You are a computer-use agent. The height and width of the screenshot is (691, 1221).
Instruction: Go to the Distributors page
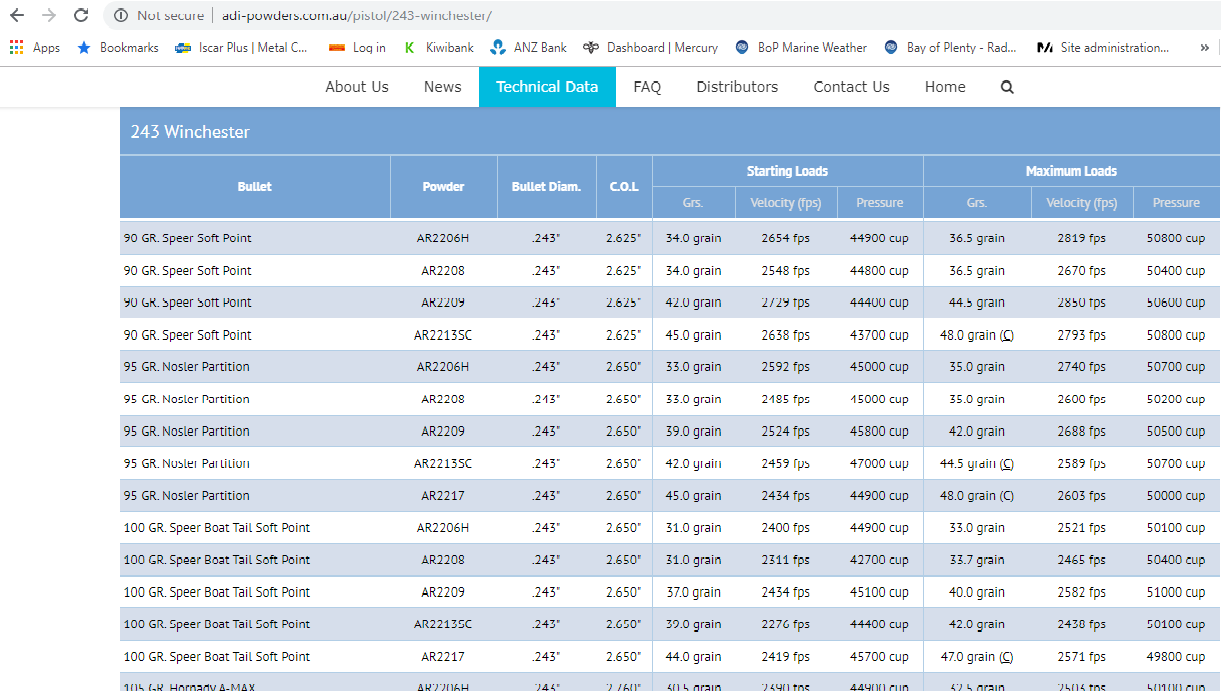737,87
